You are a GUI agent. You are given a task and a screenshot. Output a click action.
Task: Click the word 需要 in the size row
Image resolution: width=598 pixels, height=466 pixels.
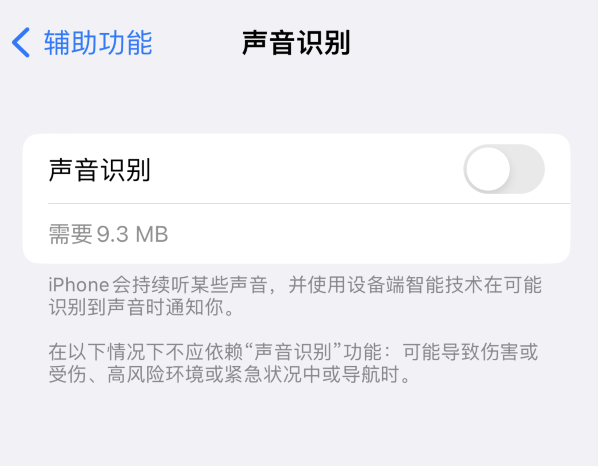(71, 234)
